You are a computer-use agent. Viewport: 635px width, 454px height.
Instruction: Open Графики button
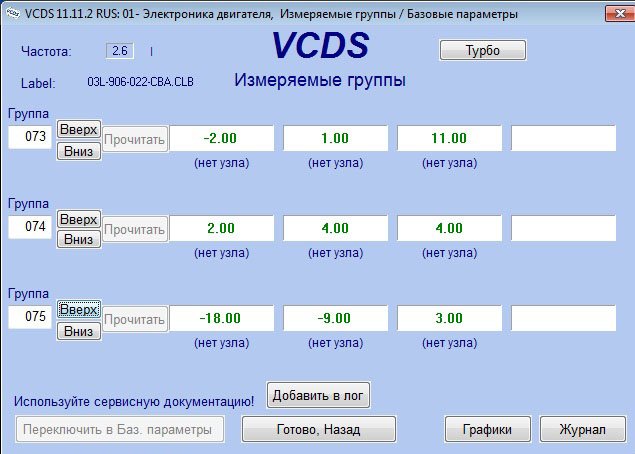488,429
